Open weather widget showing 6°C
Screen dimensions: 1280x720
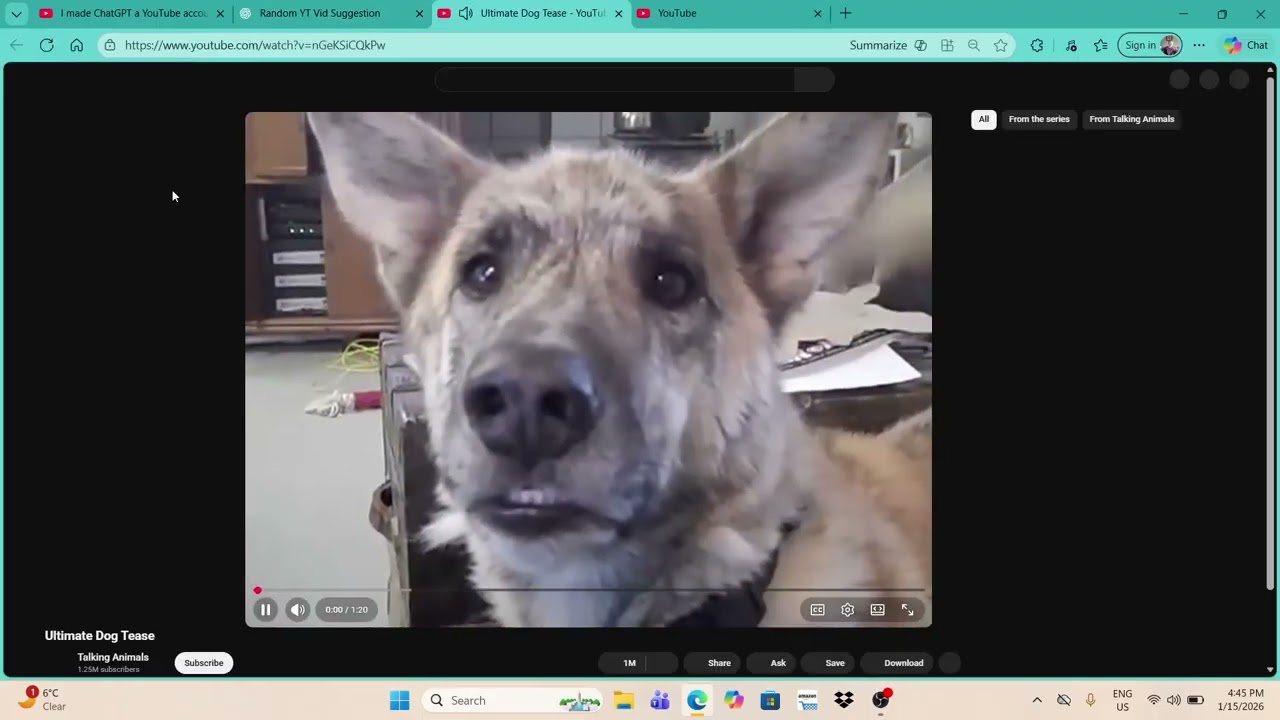pos(42,699)
